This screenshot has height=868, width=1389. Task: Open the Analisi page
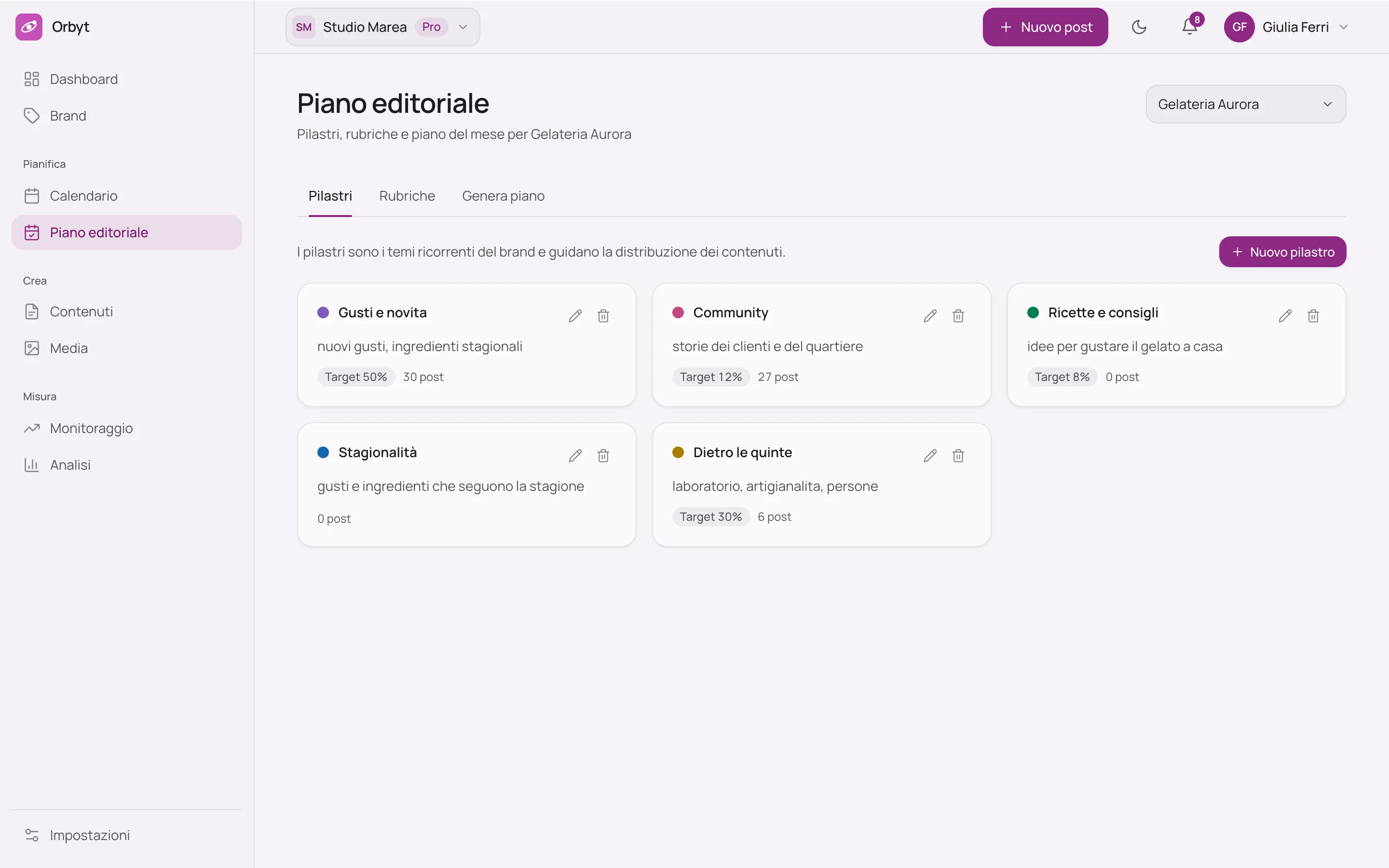coord(126,465)
